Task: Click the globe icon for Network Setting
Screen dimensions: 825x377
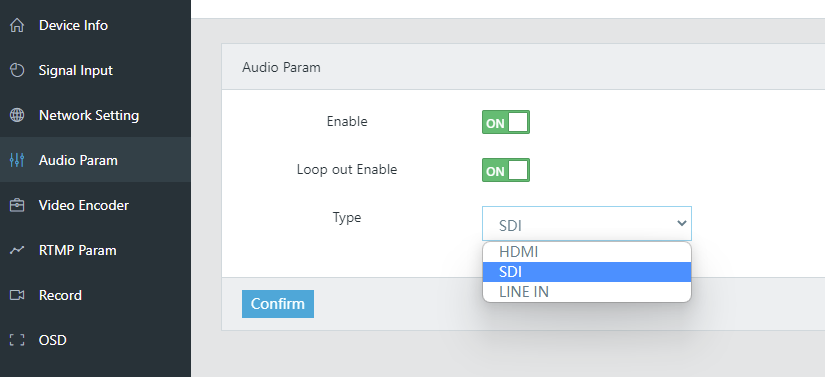Action: click(x=17, y=115)
